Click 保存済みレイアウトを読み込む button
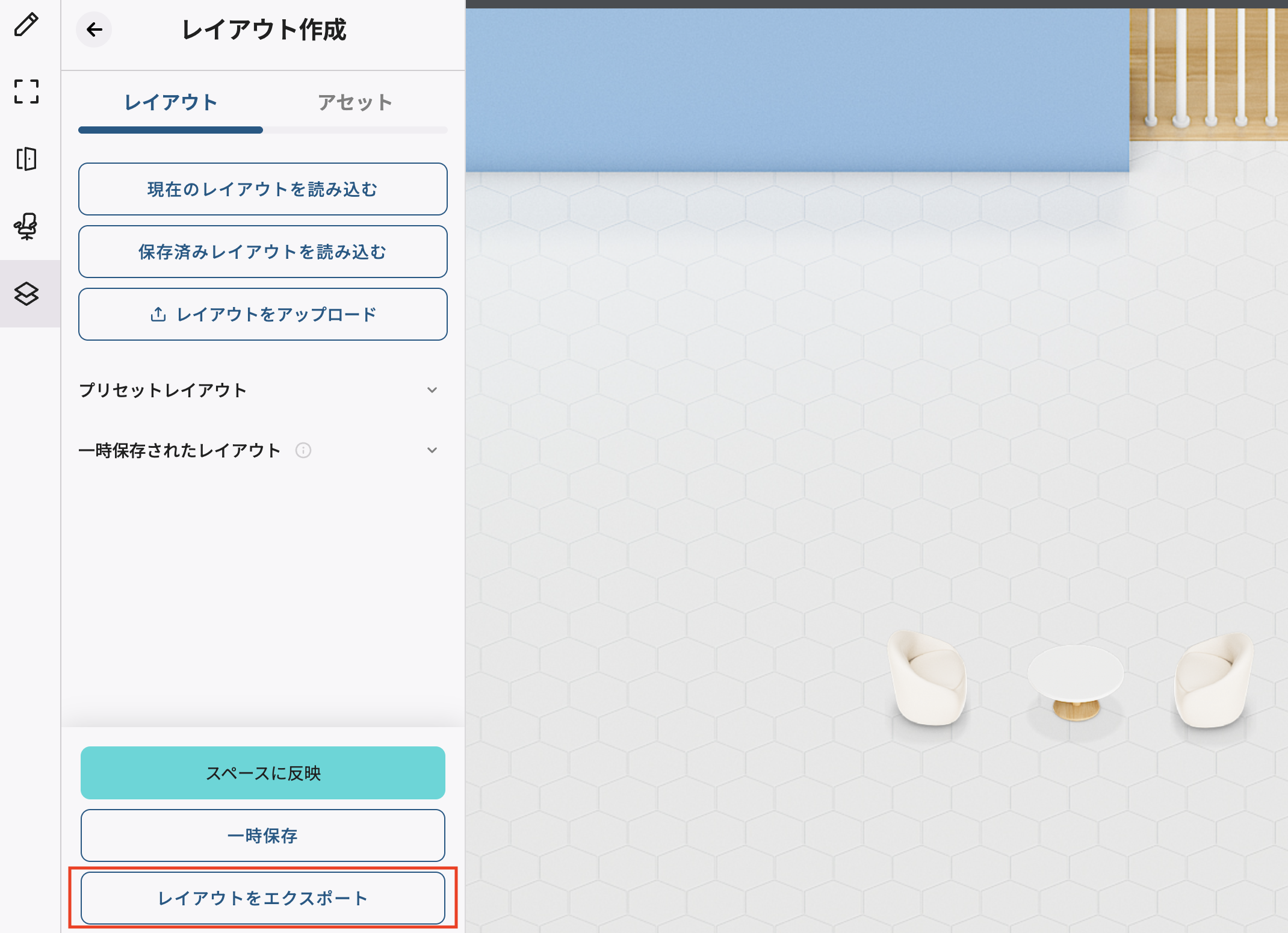 pyautogui.click(x=263, y=252)
